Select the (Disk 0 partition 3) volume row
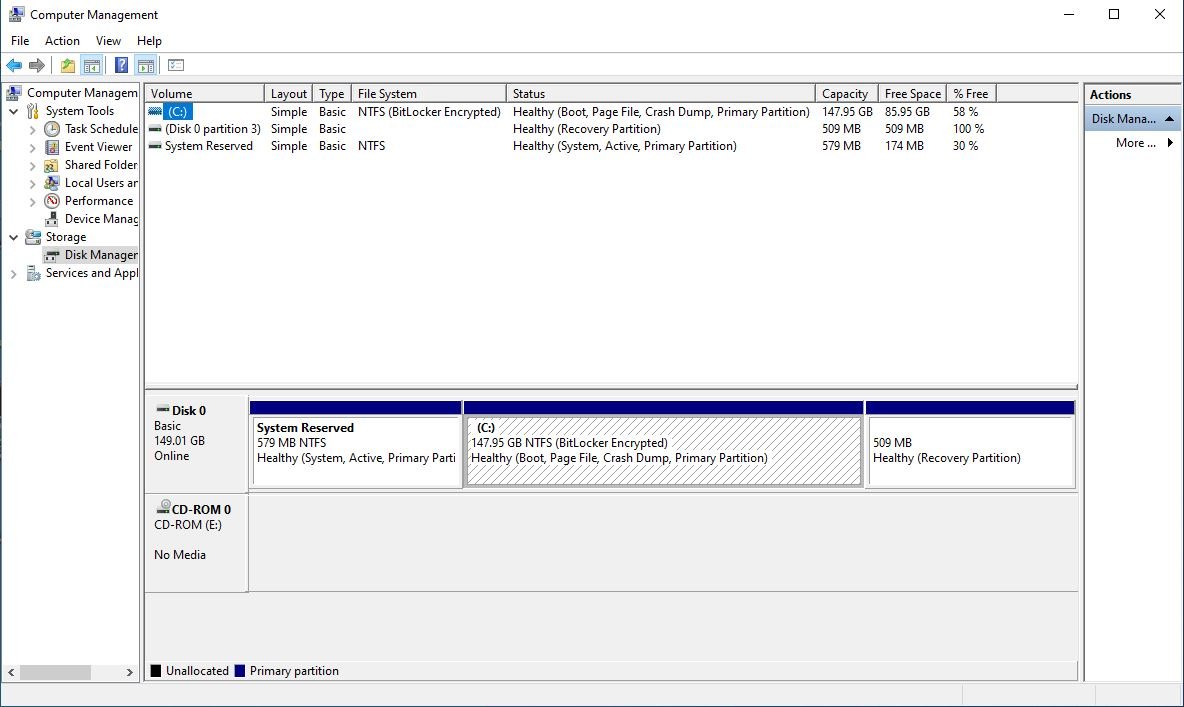The height and width of the screenshot is (707, 1184). click(x=574, y=129)
